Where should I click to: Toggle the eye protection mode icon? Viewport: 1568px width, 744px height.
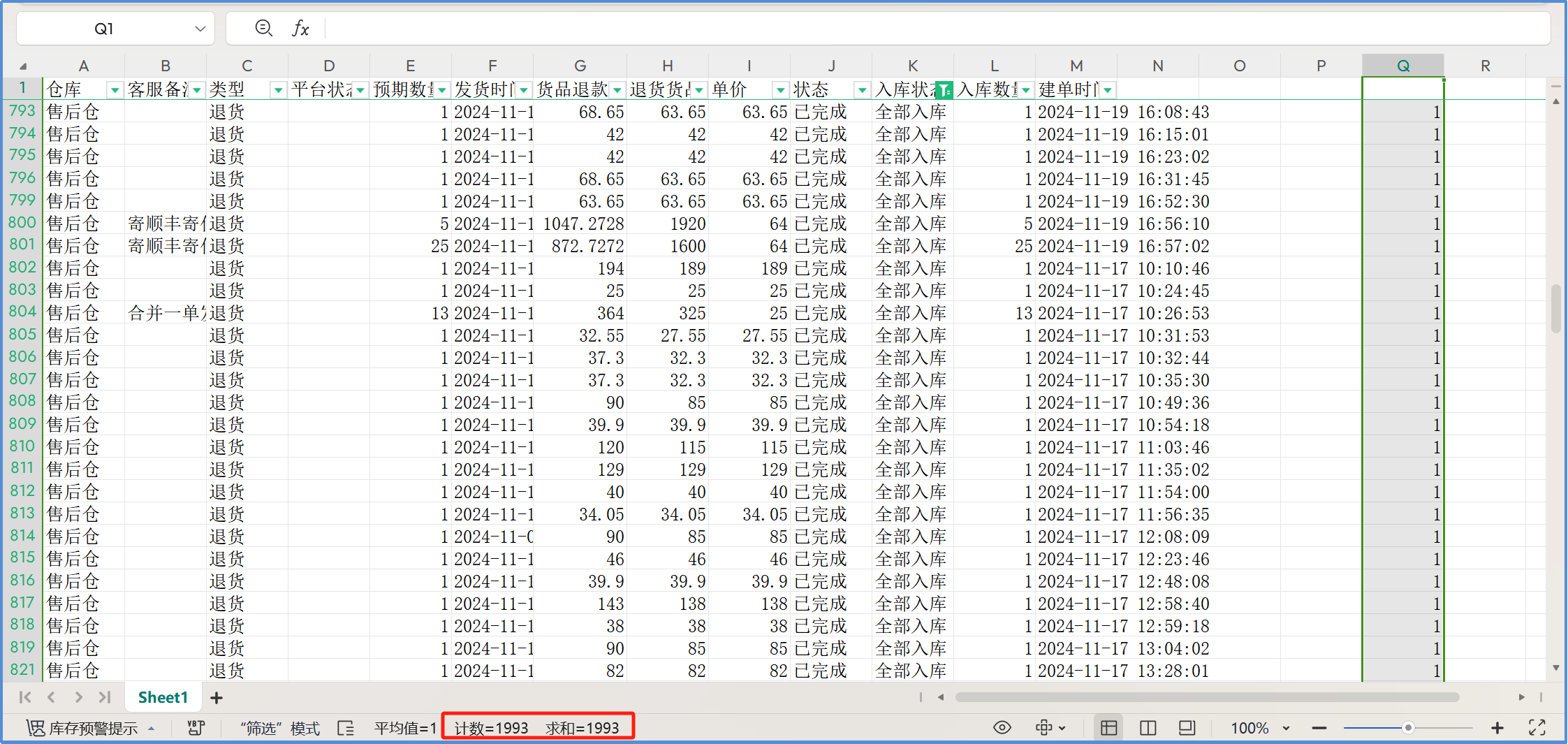coord(1002,728)
